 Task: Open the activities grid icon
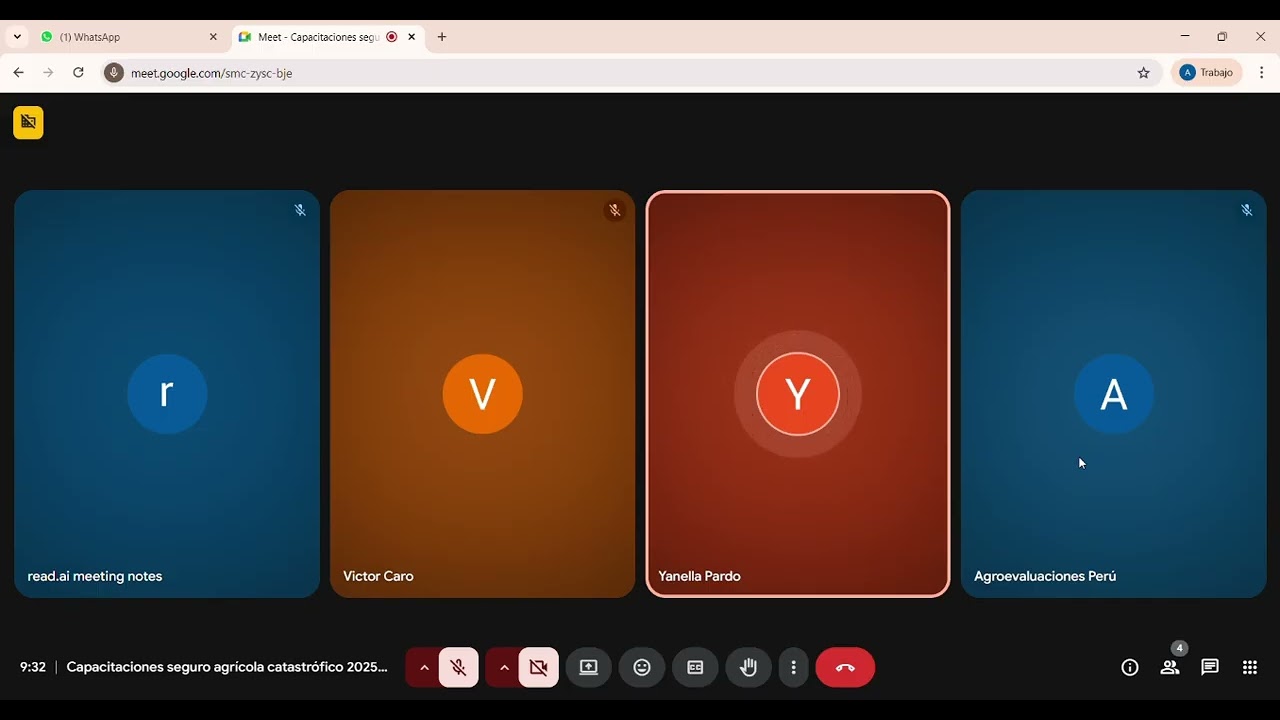tap(1250, 667)
